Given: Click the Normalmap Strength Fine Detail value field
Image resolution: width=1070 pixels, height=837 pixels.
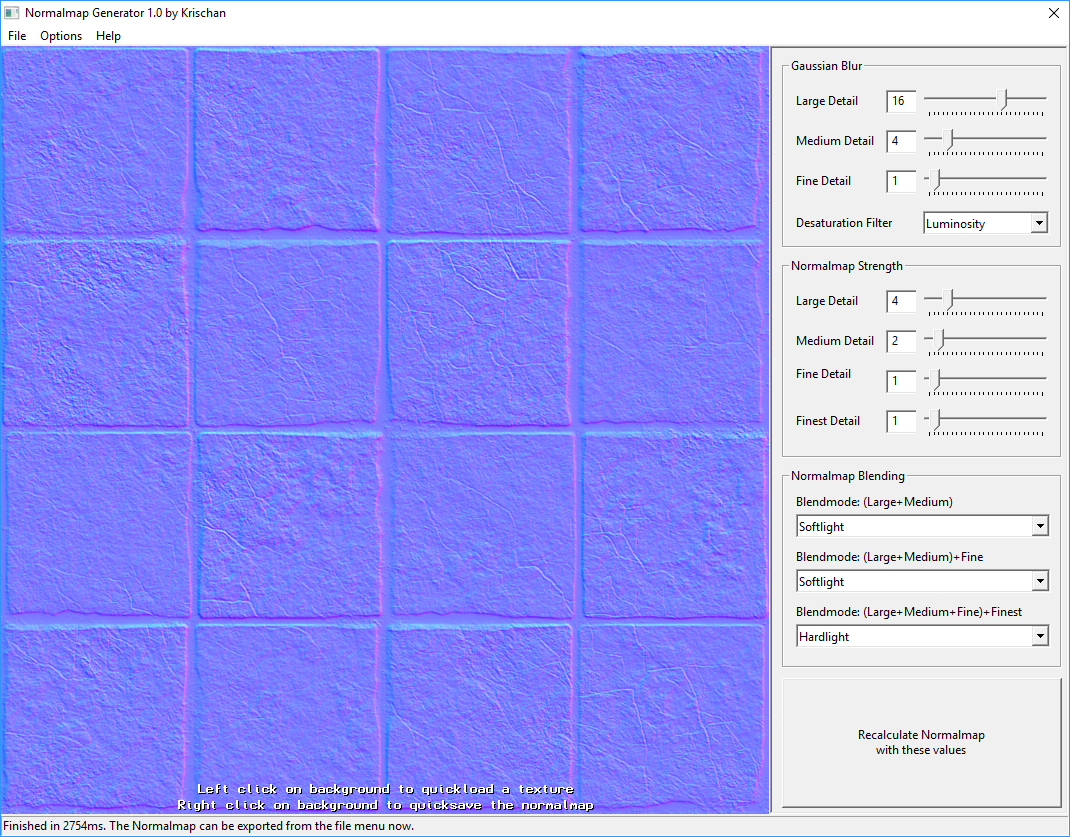Looking at the screenshot, I should pyautogui.click(x=900, y=381).
